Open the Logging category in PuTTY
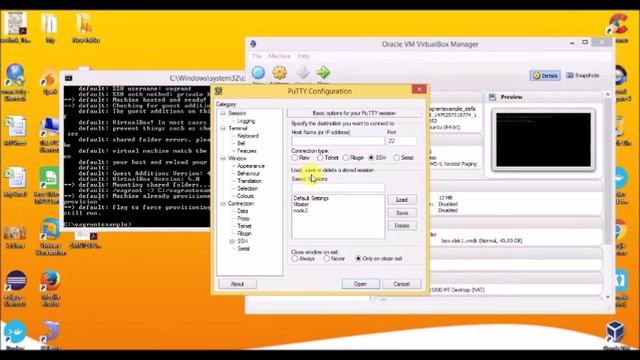 (246, 121)
